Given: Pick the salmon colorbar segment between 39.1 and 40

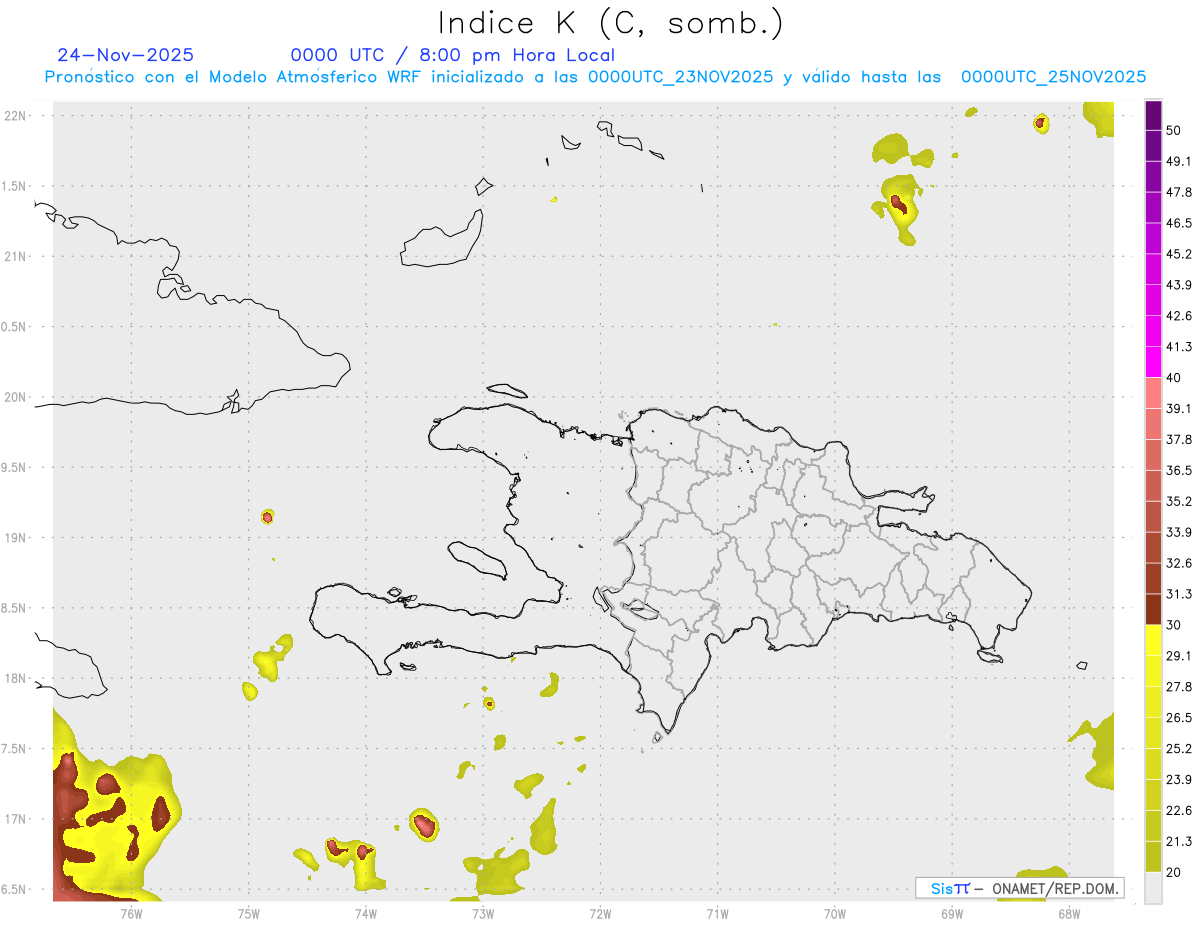Looking at the screenshot, I should tap(1153, 393).
